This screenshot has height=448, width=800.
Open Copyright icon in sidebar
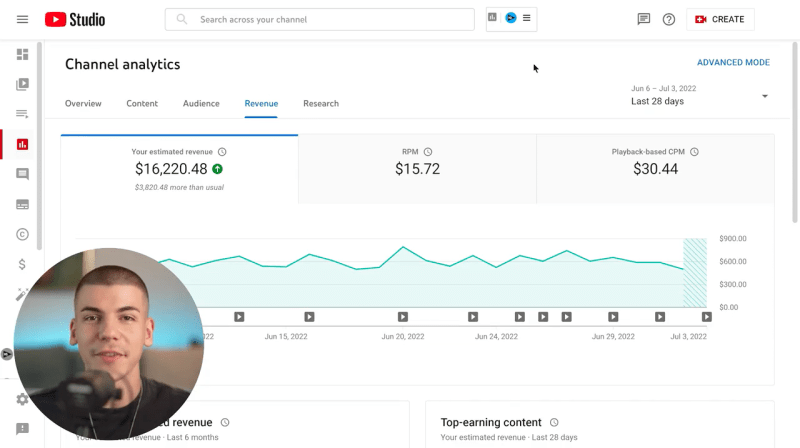point(22,234)
